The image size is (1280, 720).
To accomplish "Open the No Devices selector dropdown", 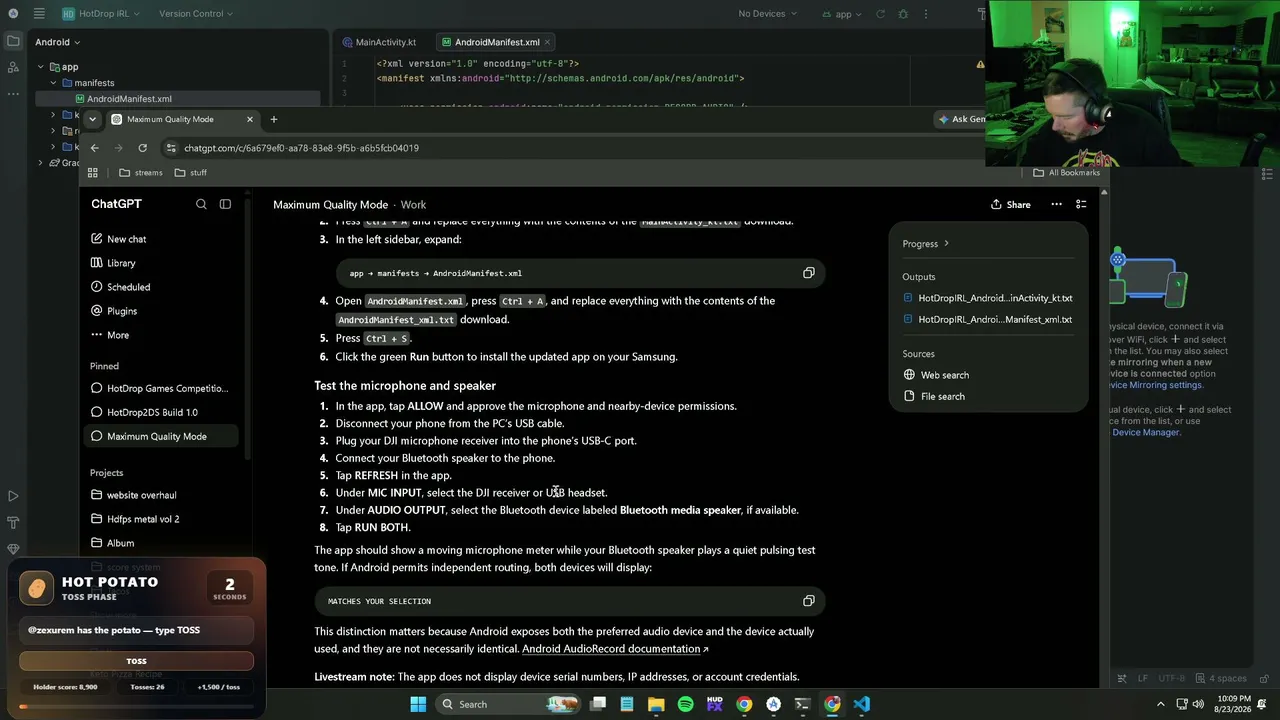I will 768,14.
